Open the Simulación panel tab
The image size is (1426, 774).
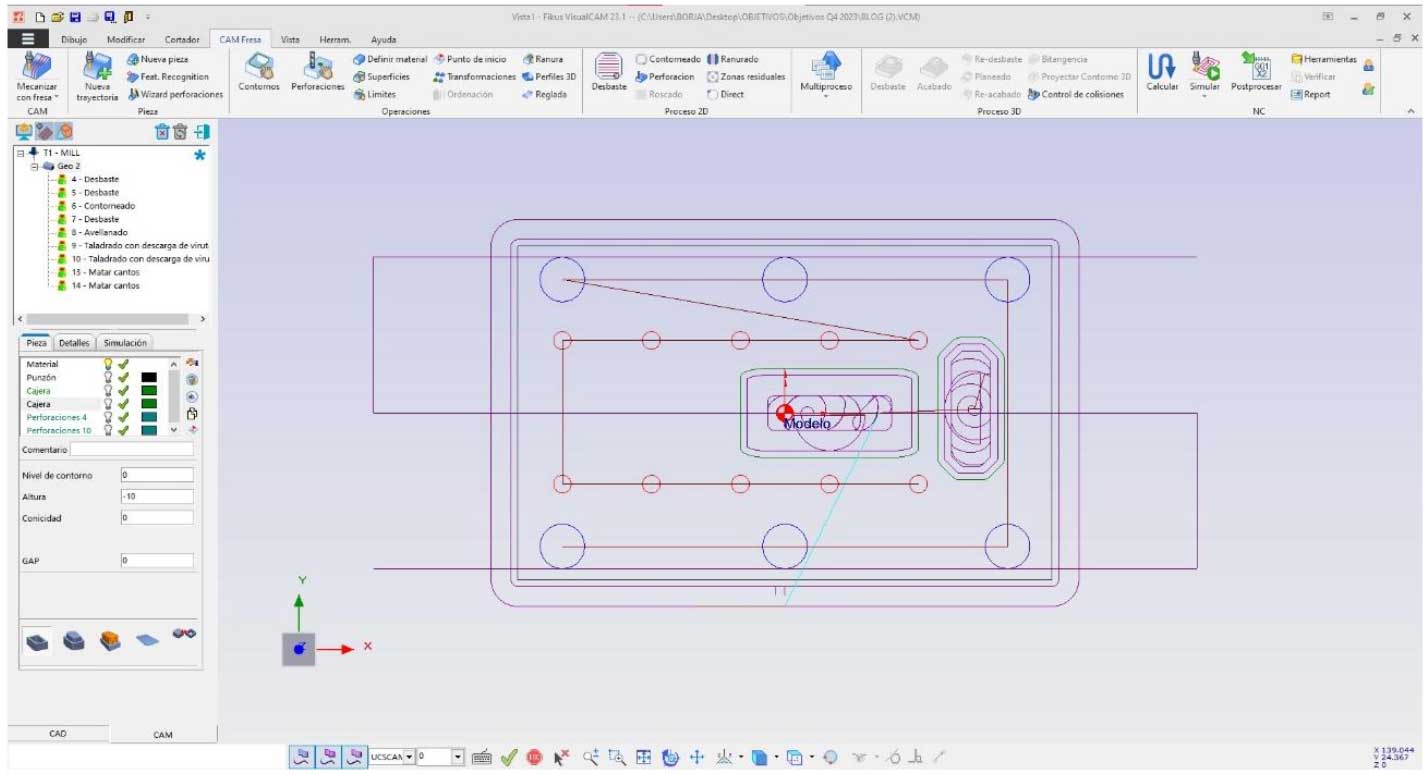pyautogui.click(x=125, y=343)
